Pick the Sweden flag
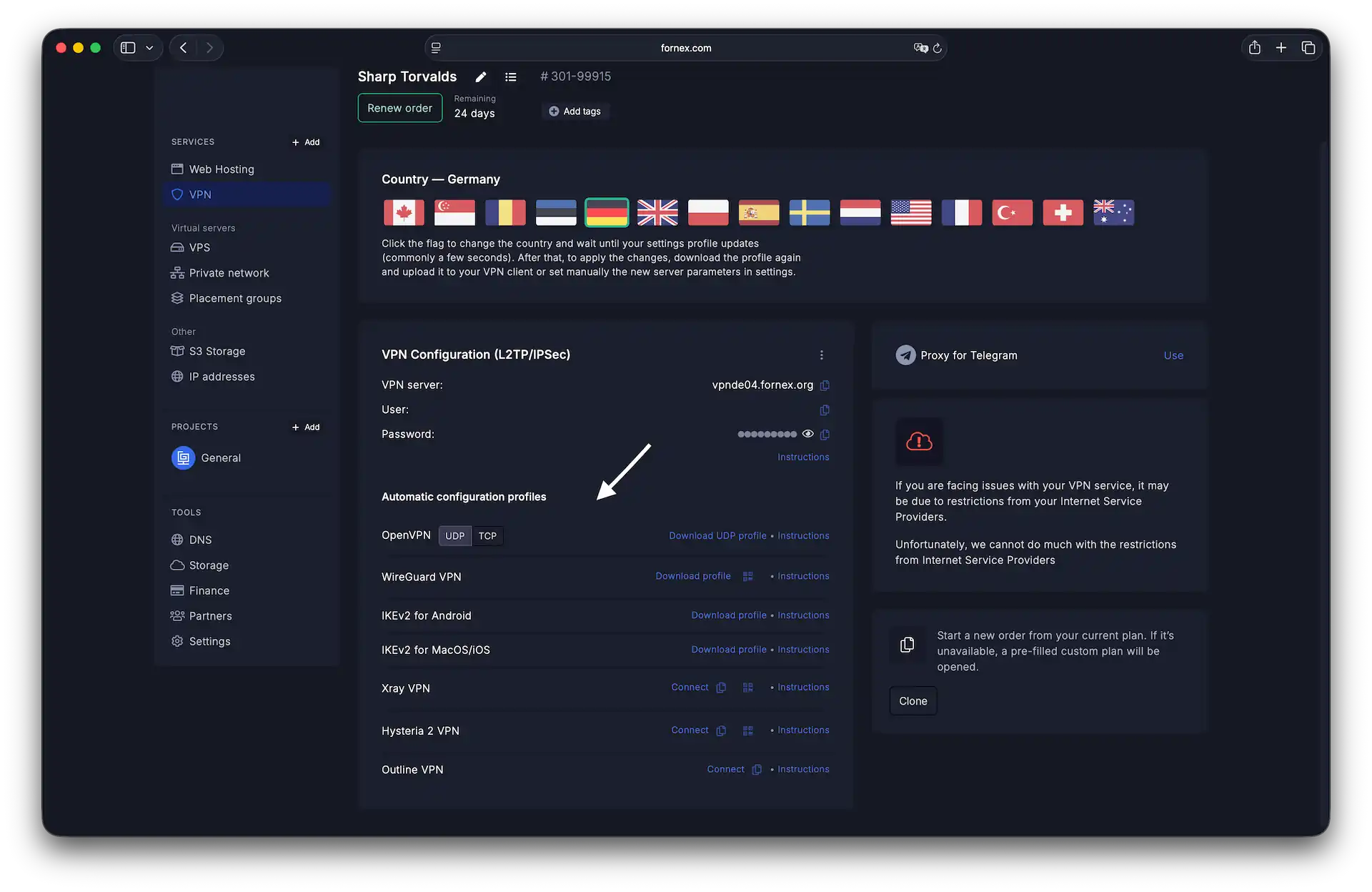Viewport: 1372px width, 892px height. [810, 212]
